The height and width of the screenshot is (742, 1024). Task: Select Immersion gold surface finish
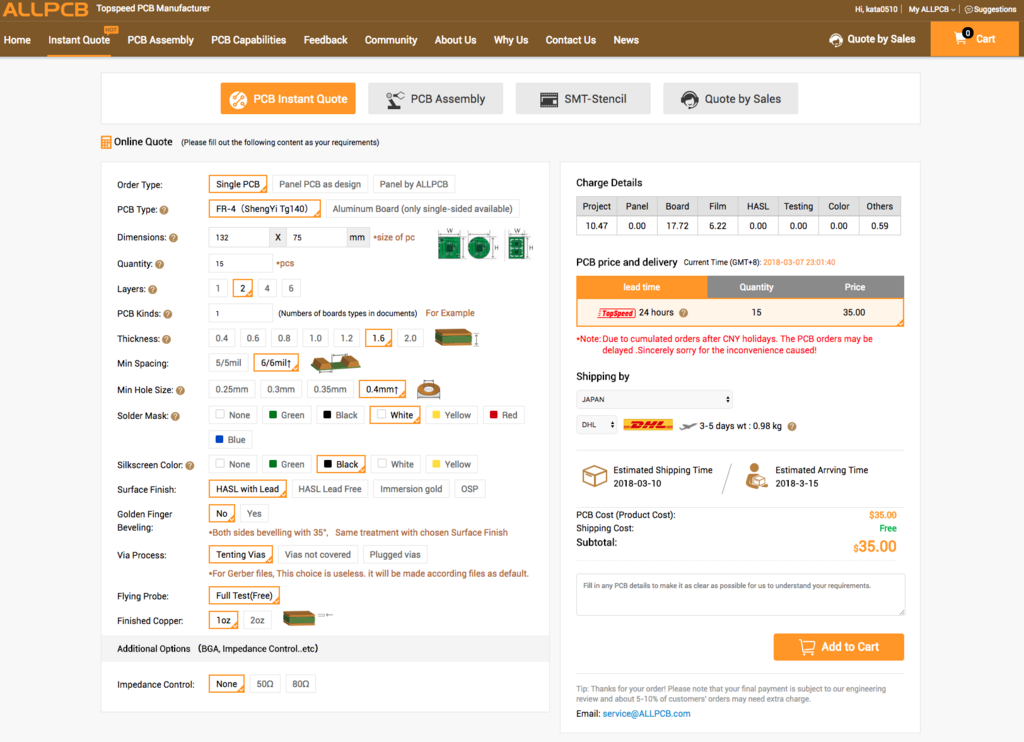pyautogui.click(x=411, y=489)
